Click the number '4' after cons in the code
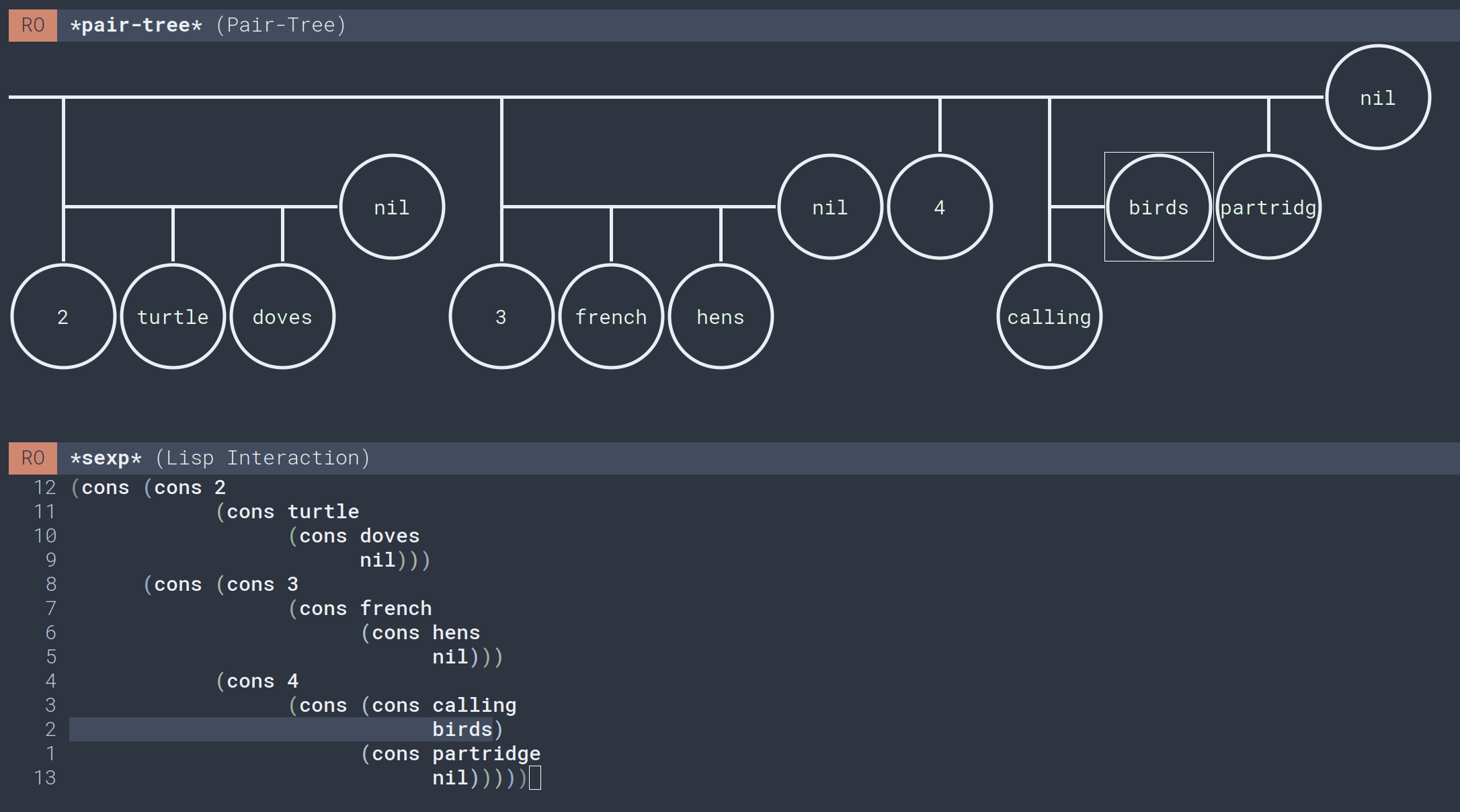Image resolution: width=1460 pixels, height=812 pixels. 293,681
